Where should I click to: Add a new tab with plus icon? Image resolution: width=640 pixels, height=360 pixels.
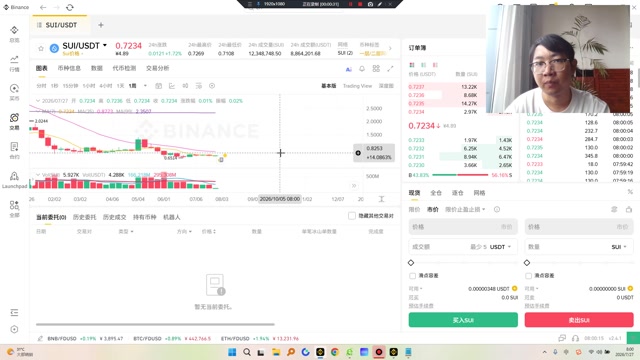101,25
